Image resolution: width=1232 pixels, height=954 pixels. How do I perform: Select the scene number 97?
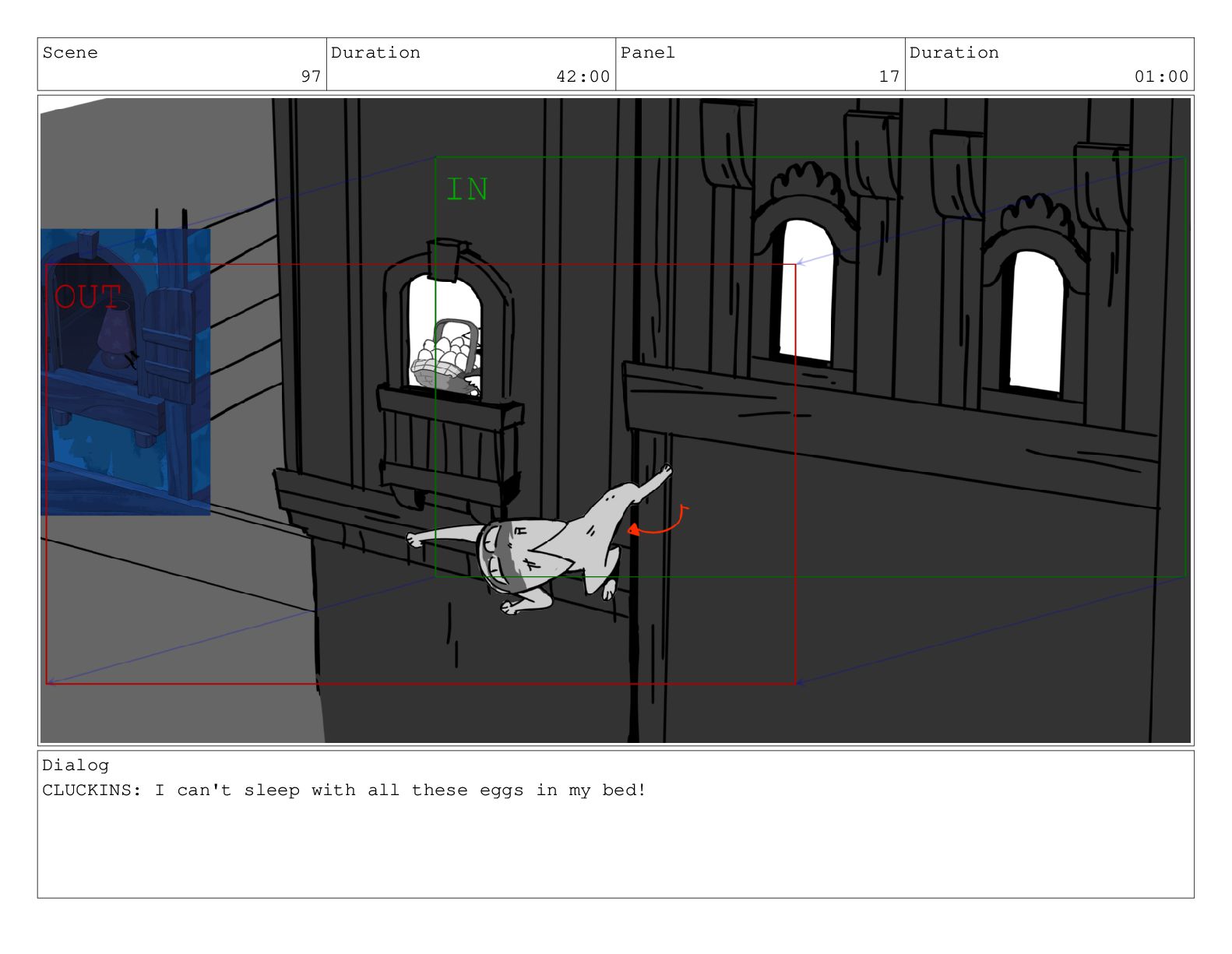(311, 76)
